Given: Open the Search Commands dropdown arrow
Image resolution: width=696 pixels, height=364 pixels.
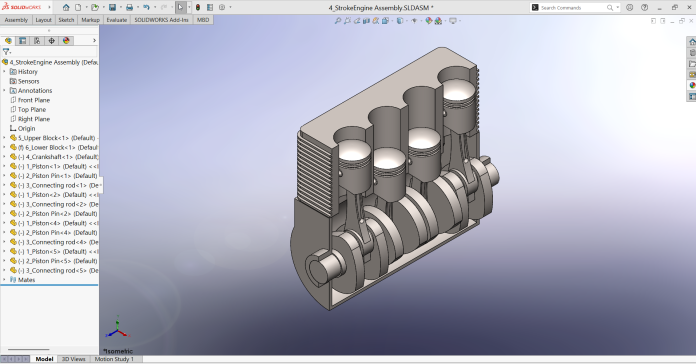Looking at the screenshot, I should (x=617, y=8).
